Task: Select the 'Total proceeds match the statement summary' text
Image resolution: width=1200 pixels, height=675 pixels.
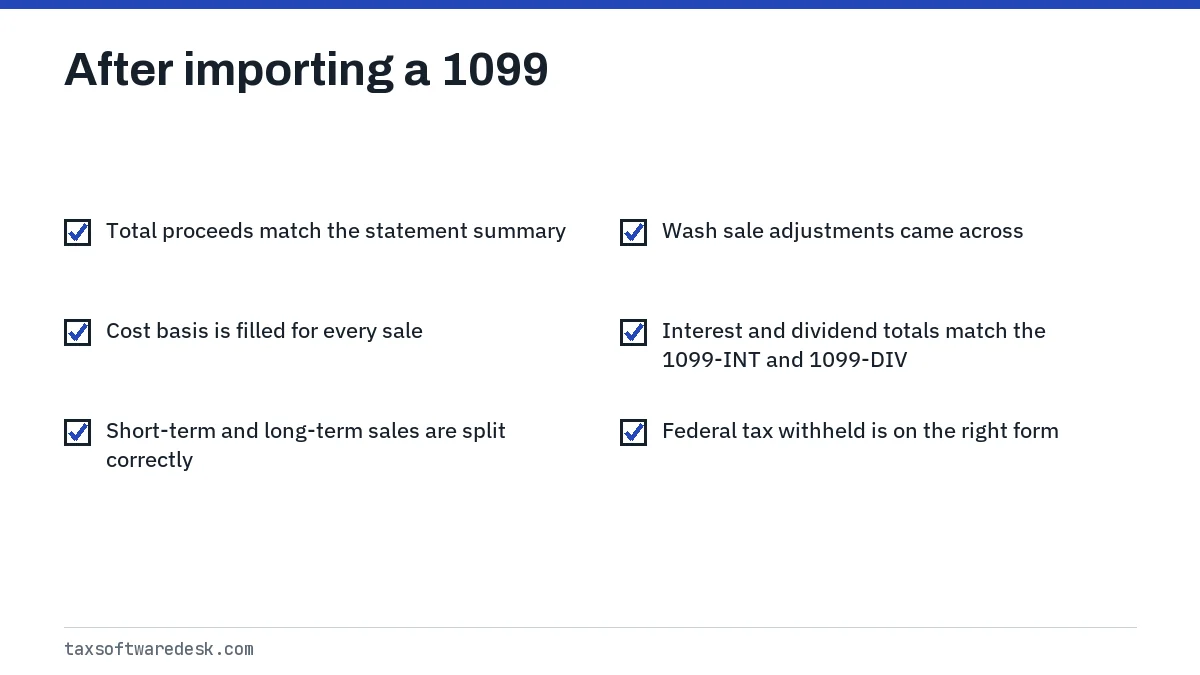Action: [x=336, y=231]
